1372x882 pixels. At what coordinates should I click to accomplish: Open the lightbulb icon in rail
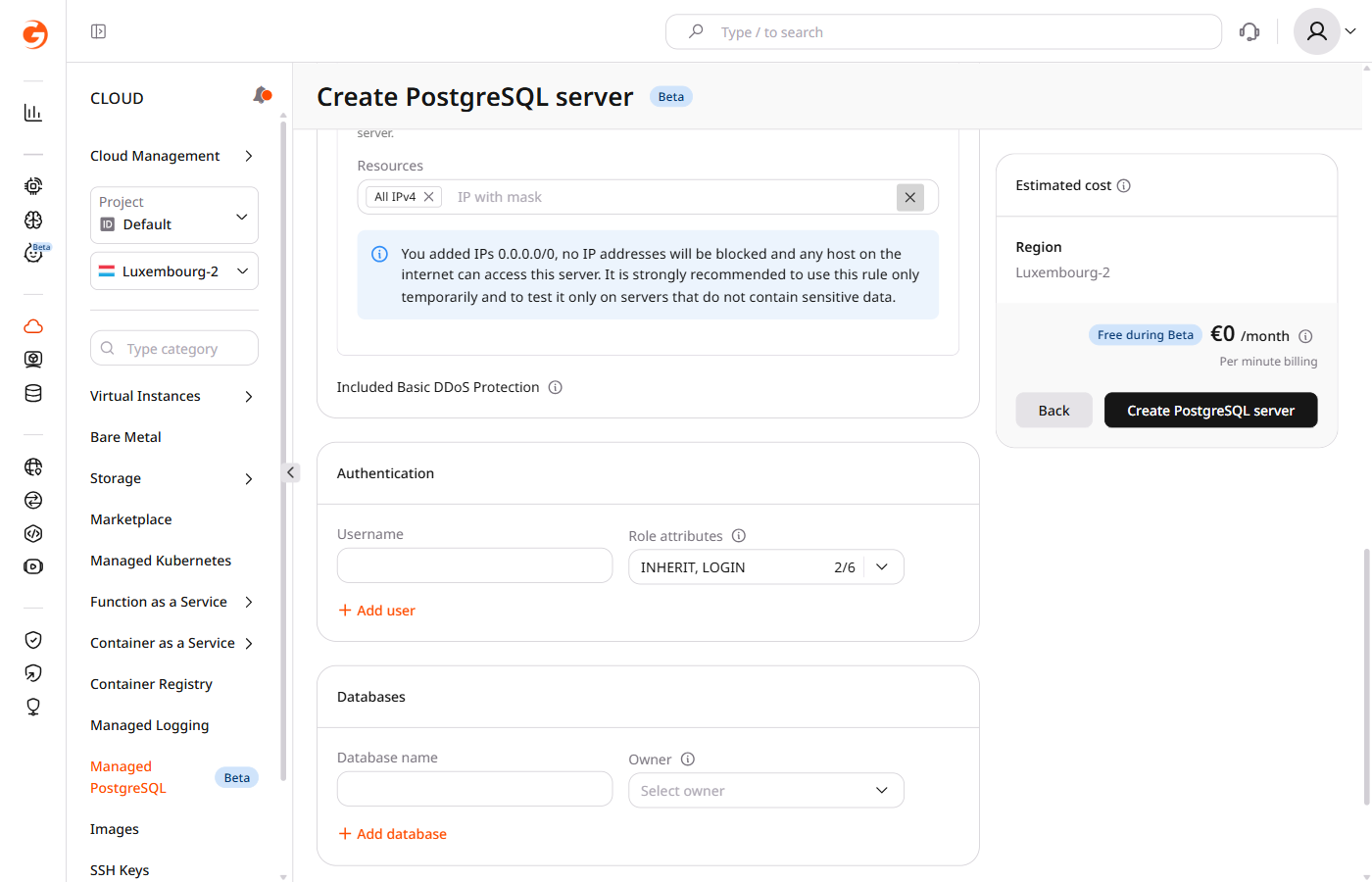(33, 707)
